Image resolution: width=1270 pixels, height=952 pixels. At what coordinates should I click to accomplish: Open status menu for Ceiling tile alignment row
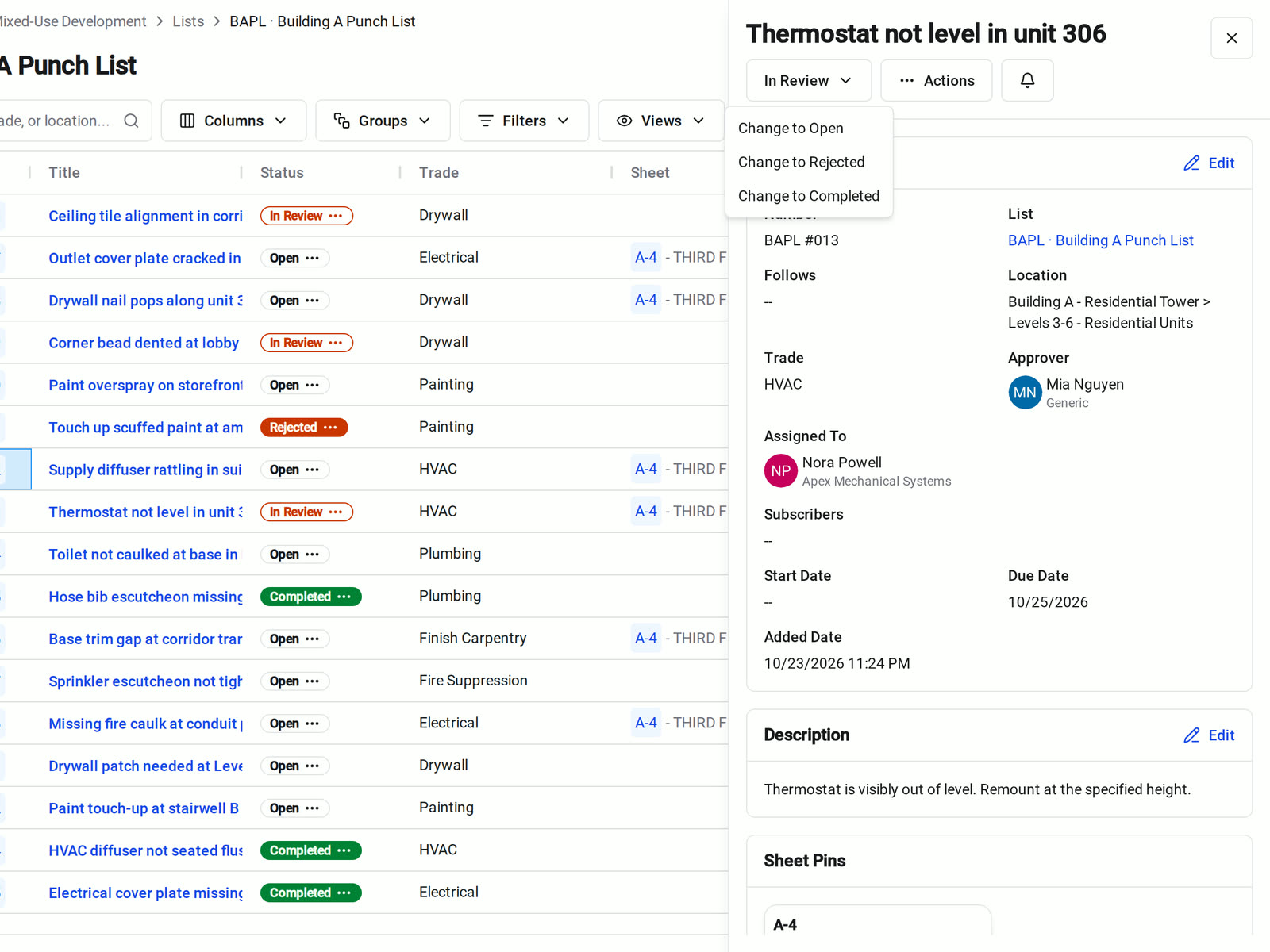[x=306, y=216]
